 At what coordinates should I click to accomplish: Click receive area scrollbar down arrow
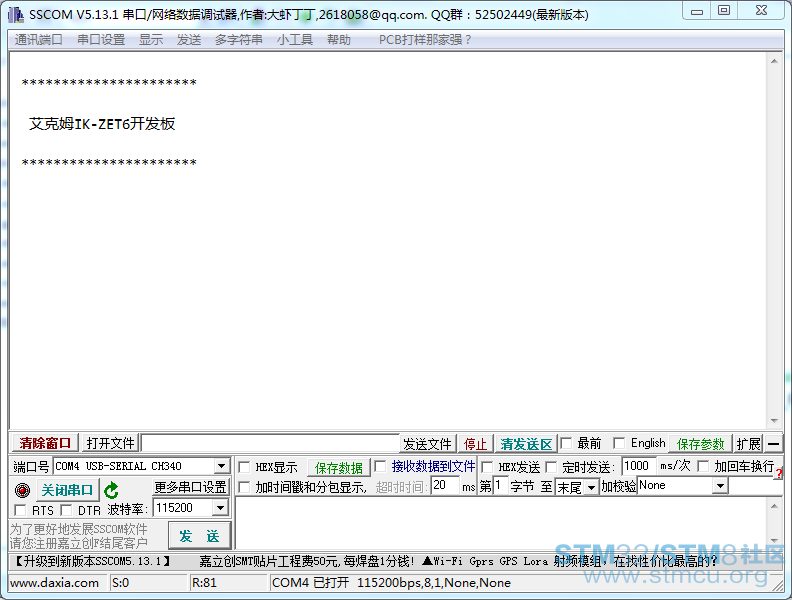[774, 420]
